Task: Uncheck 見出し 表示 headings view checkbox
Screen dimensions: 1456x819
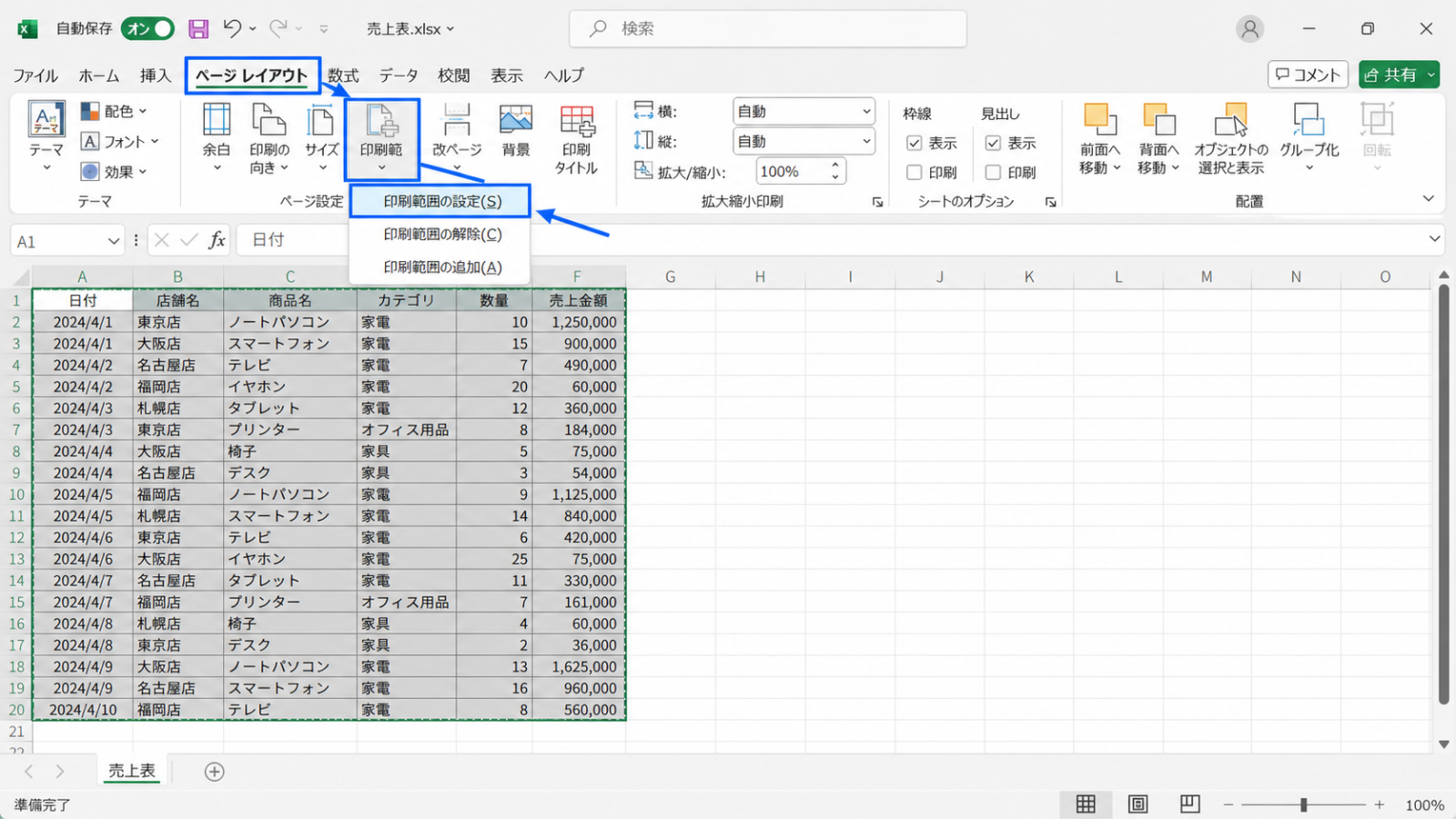Action: click(993, 143)
